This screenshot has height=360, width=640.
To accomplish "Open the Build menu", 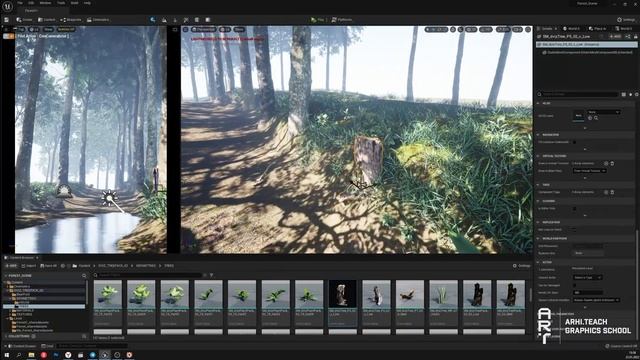I will coord(74,3).
